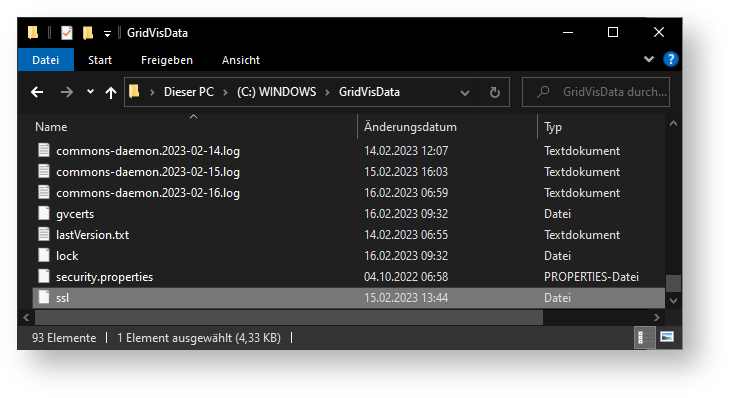Switch to large thumbnails view icon

point(667,336)
